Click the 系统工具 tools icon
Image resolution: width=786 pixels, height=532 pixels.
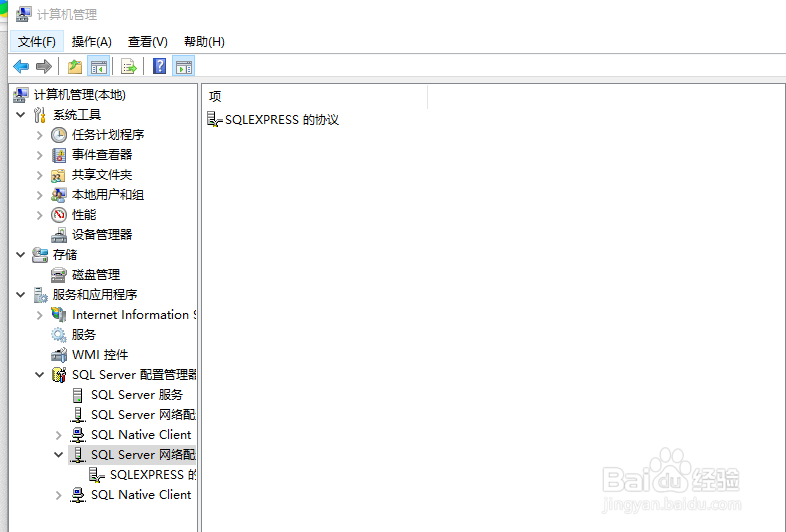pos(40,115)
